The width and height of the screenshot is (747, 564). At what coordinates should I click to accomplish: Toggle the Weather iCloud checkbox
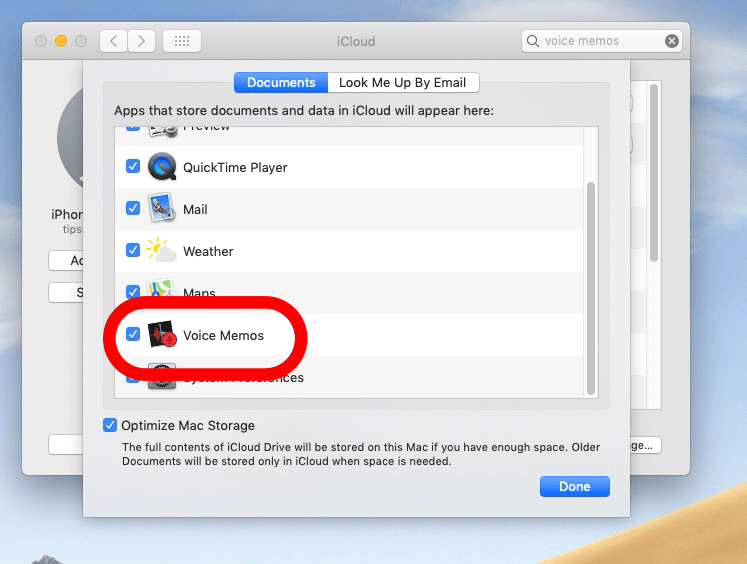click(x=133, y=250)
